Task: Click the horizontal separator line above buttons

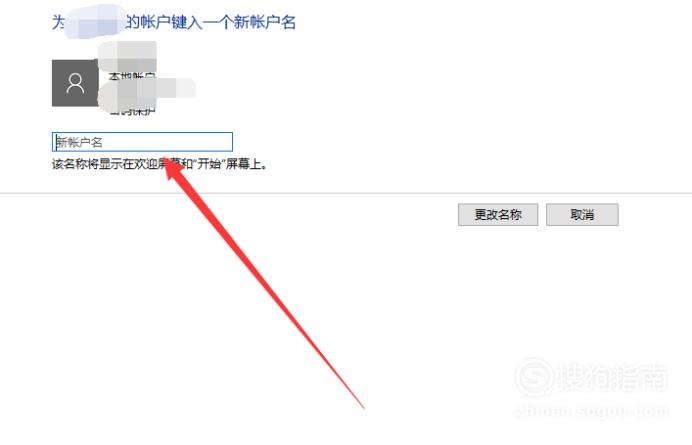Action: click(346, 193)
